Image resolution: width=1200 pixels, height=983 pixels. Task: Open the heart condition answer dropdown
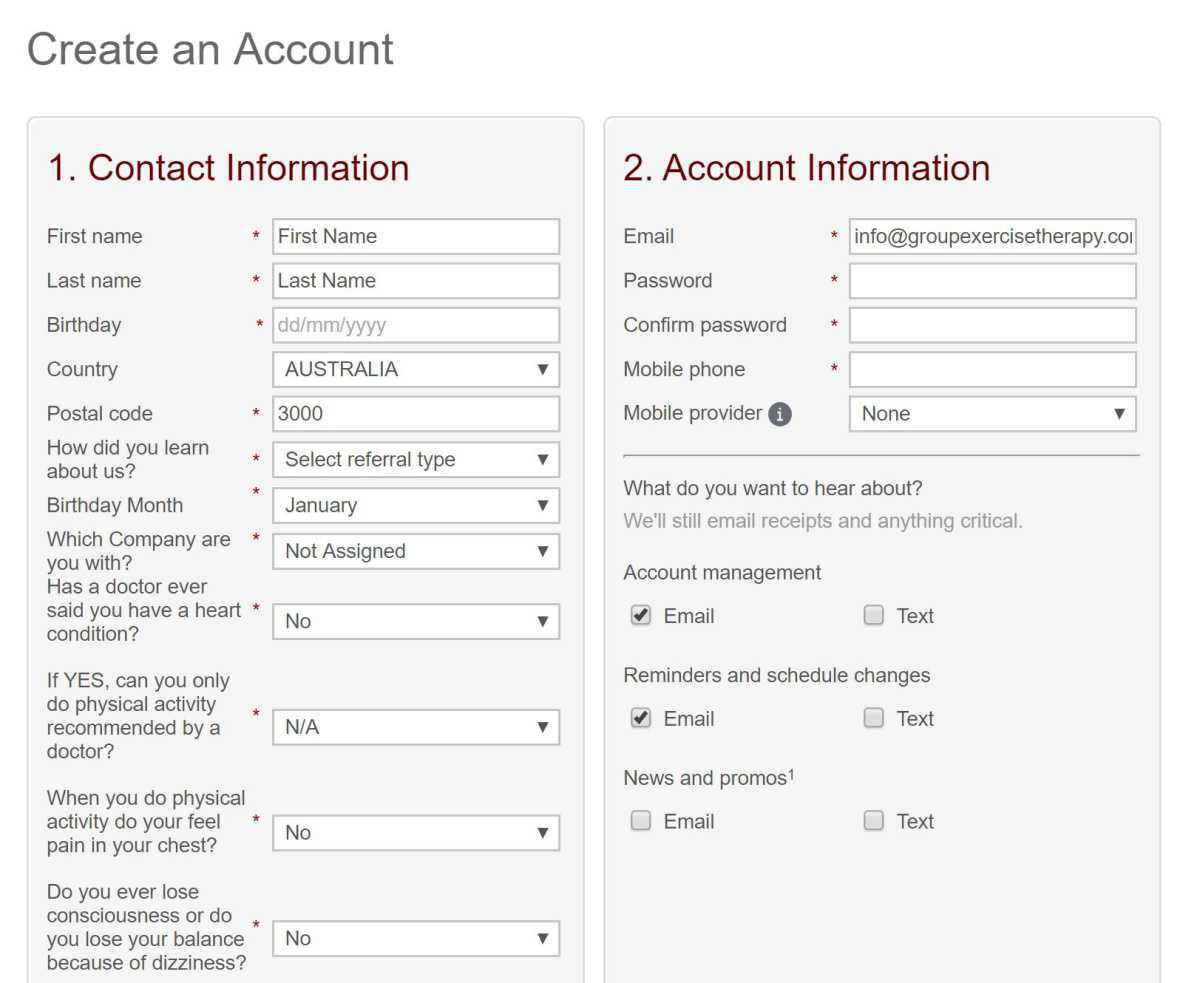(x=416, y=621)
